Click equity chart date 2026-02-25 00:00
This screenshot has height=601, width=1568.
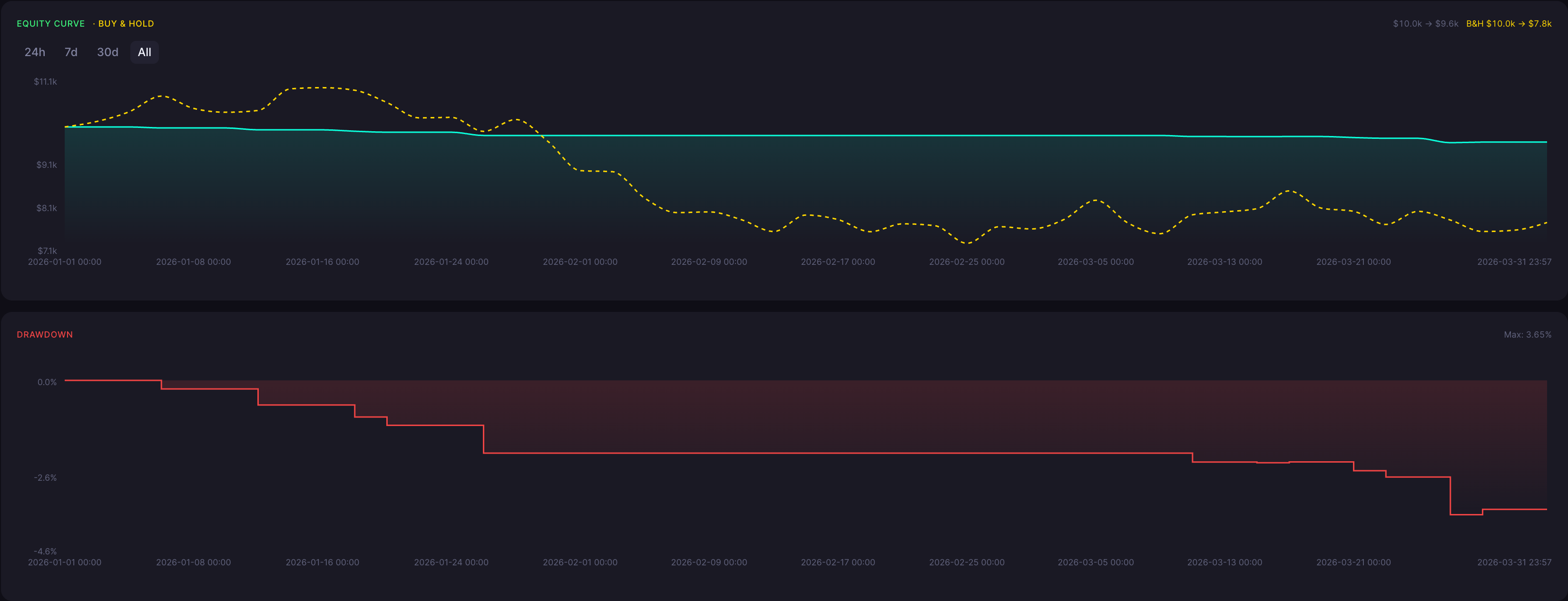967,262
